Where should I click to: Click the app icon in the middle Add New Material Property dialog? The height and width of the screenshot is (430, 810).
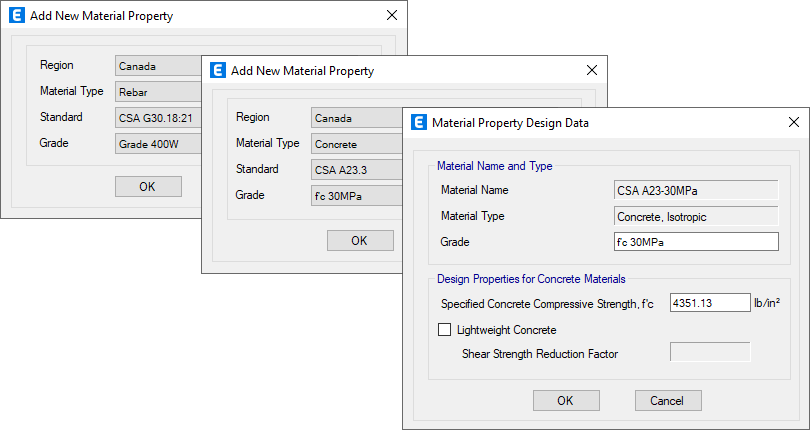point(218,71)
